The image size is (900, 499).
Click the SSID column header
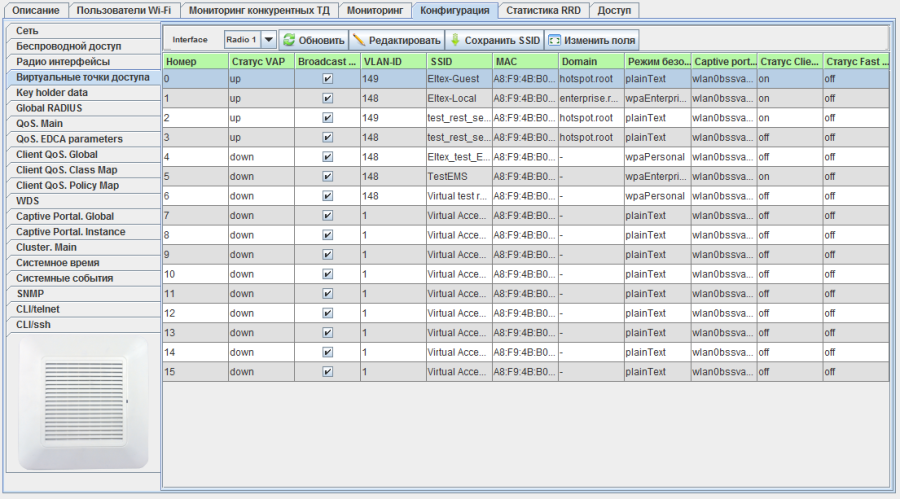[459, 61]
